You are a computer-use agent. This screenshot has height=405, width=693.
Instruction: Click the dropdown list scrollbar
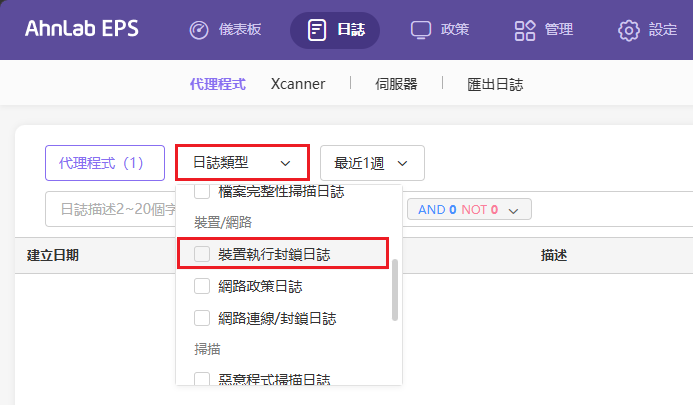point(395,290)
